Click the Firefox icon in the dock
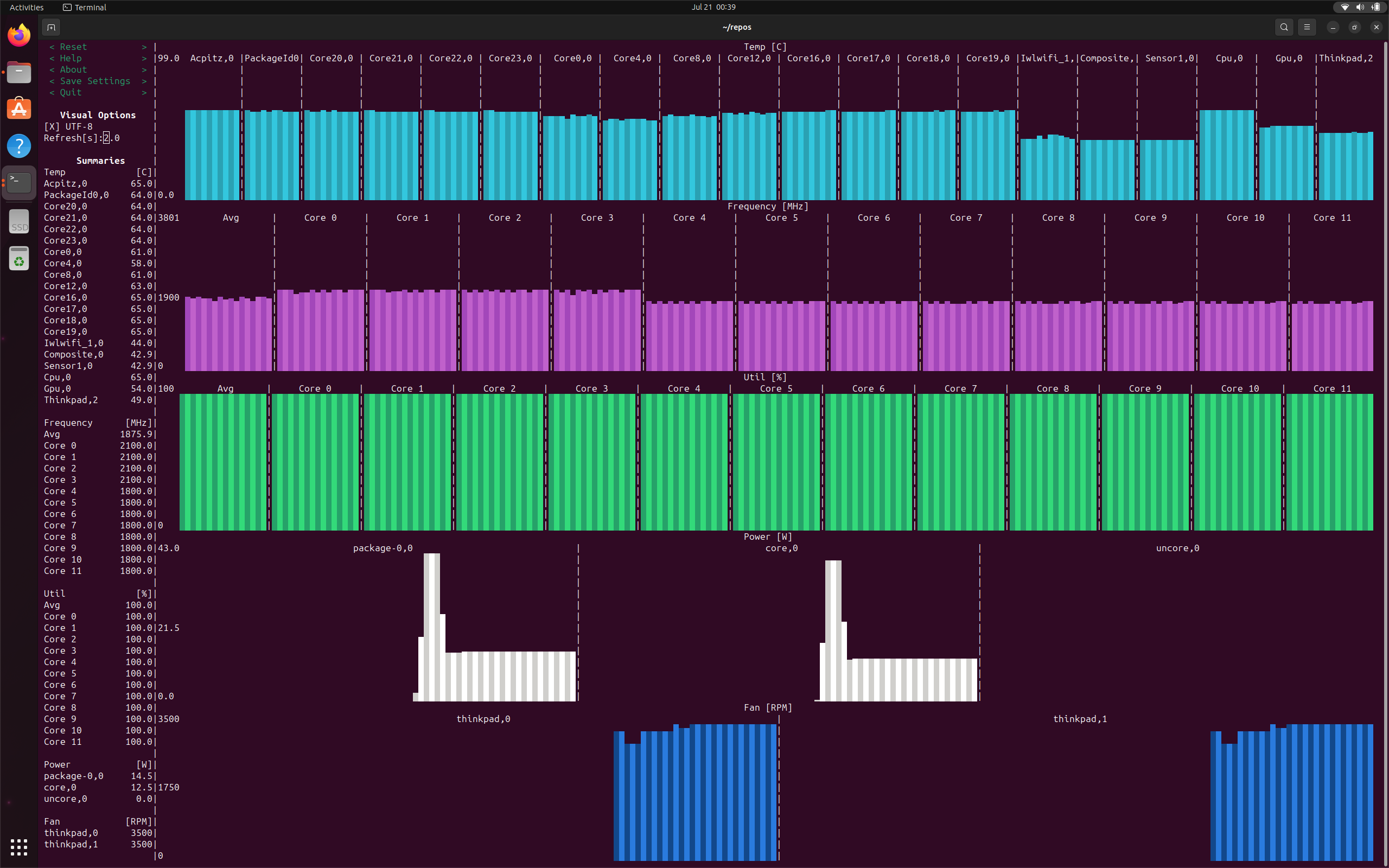1389x868 pixels. (x=19, y=36)
